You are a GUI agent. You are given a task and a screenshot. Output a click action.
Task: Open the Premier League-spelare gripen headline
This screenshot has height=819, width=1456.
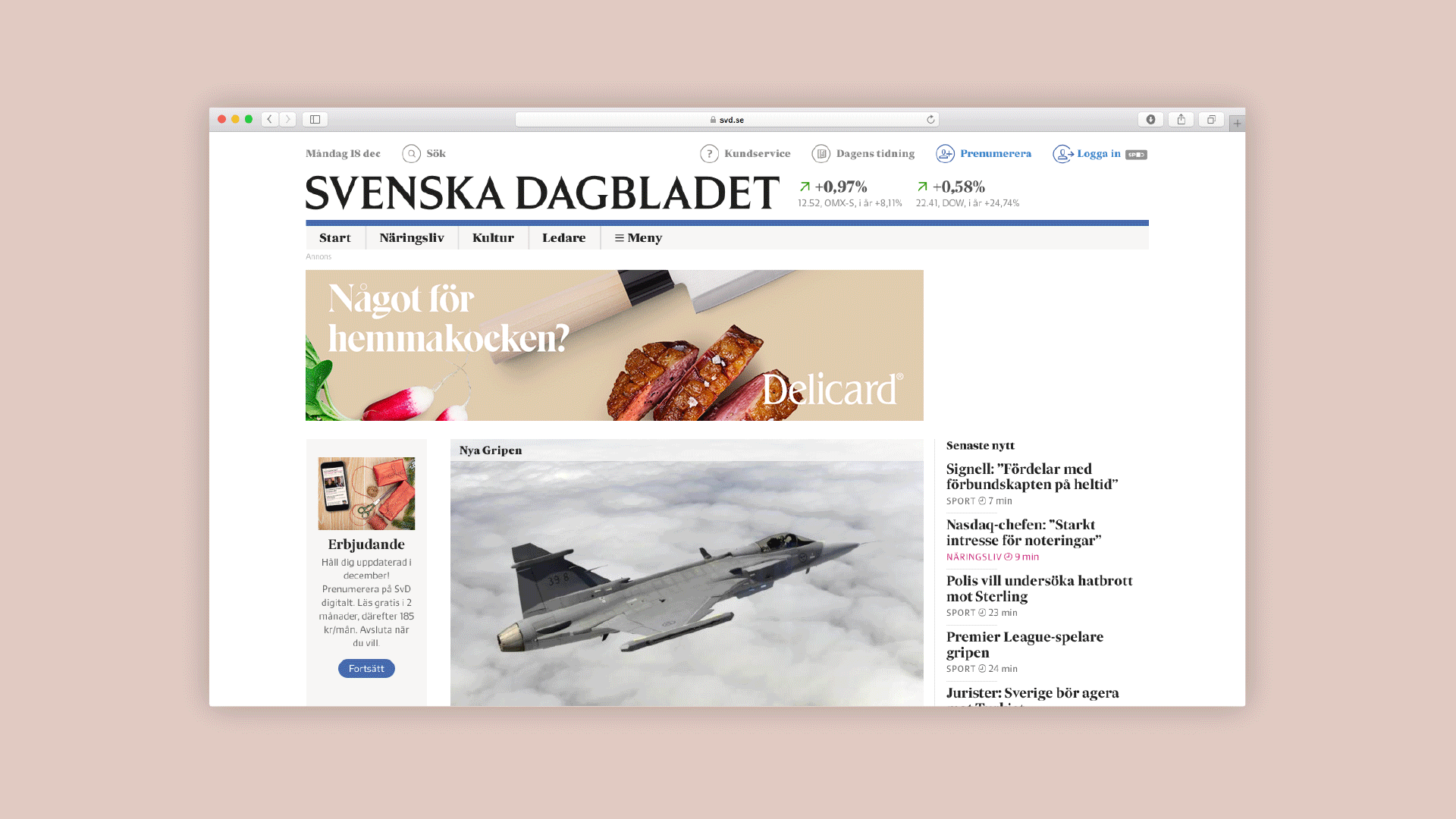pyautogui.click(x=1025, y=645)
